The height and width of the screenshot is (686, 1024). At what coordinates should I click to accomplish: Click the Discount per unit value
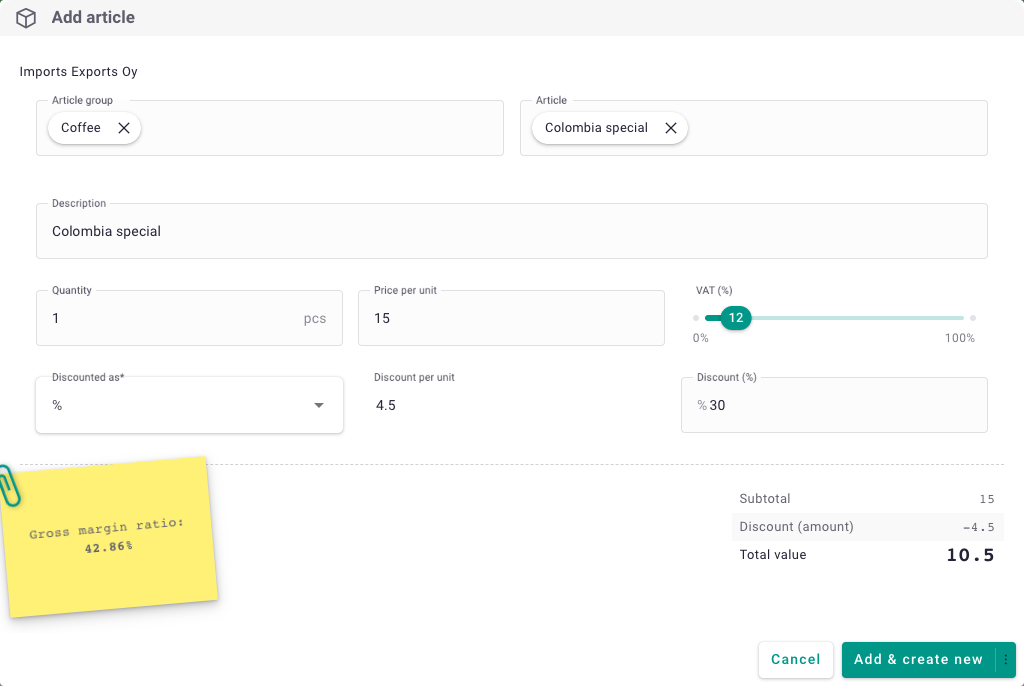pos(386,406)
